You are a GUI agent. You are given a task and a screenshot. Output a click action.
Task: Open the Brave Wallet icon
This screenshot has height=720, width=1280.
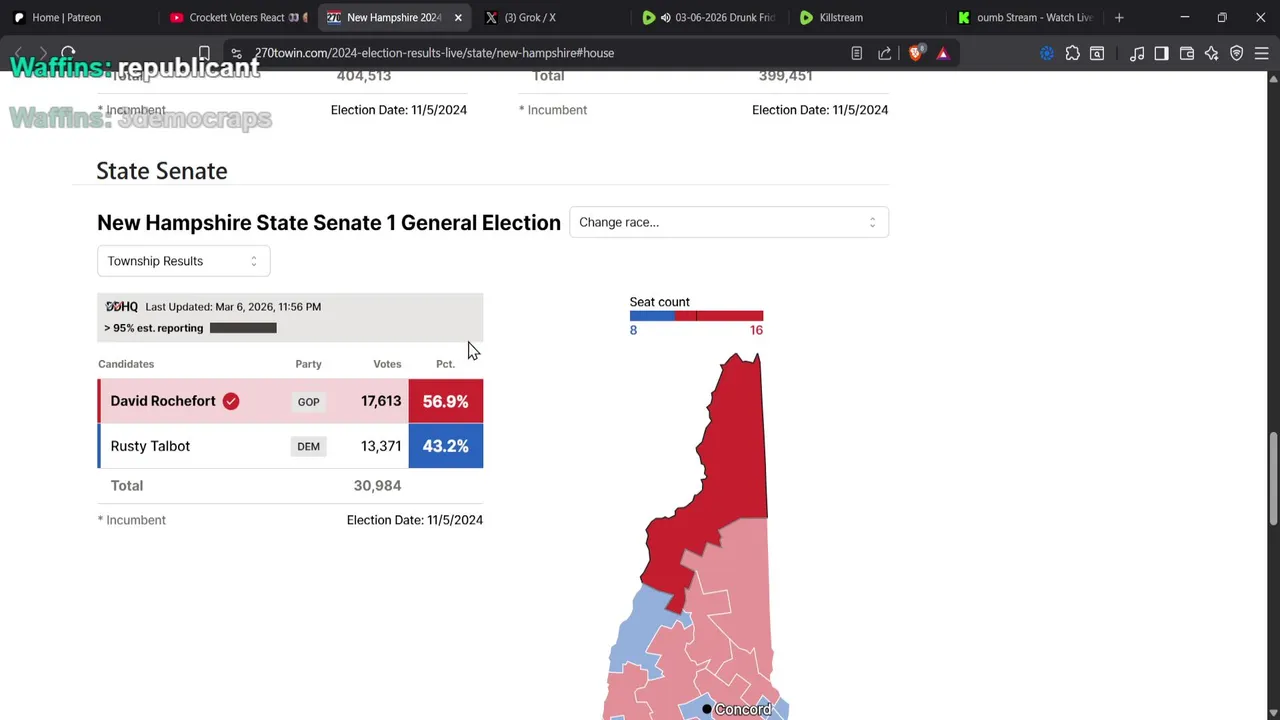point(1187,53)
